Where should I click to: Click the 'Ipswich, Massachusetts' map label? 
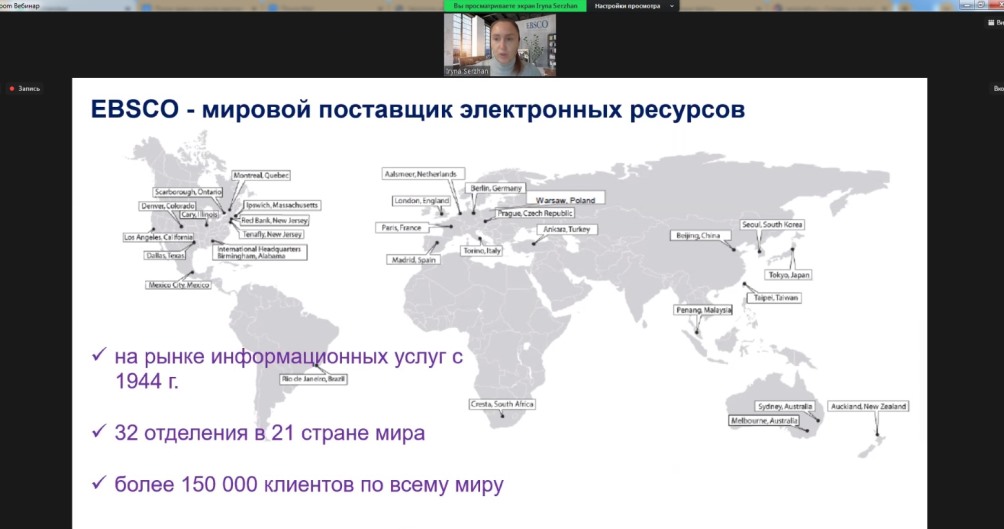click(282, 205)
